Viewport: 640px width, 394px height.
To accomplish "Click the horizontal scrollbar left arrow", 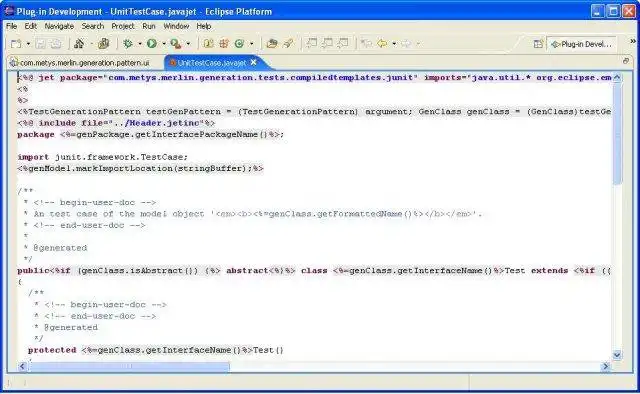I will tap(22, 367).
